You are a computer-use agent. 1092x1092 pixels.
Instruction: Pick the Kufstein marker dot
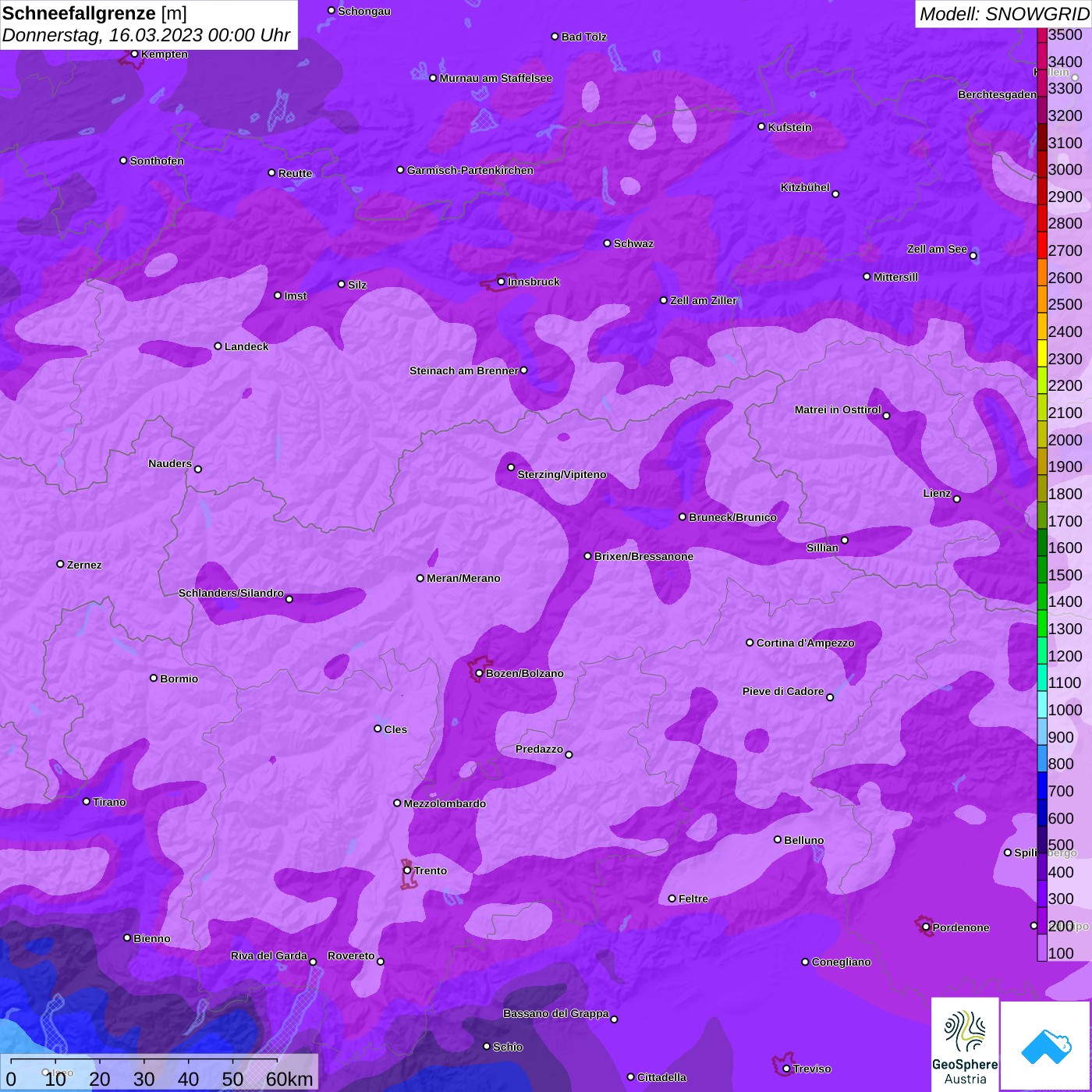[762, 126]
